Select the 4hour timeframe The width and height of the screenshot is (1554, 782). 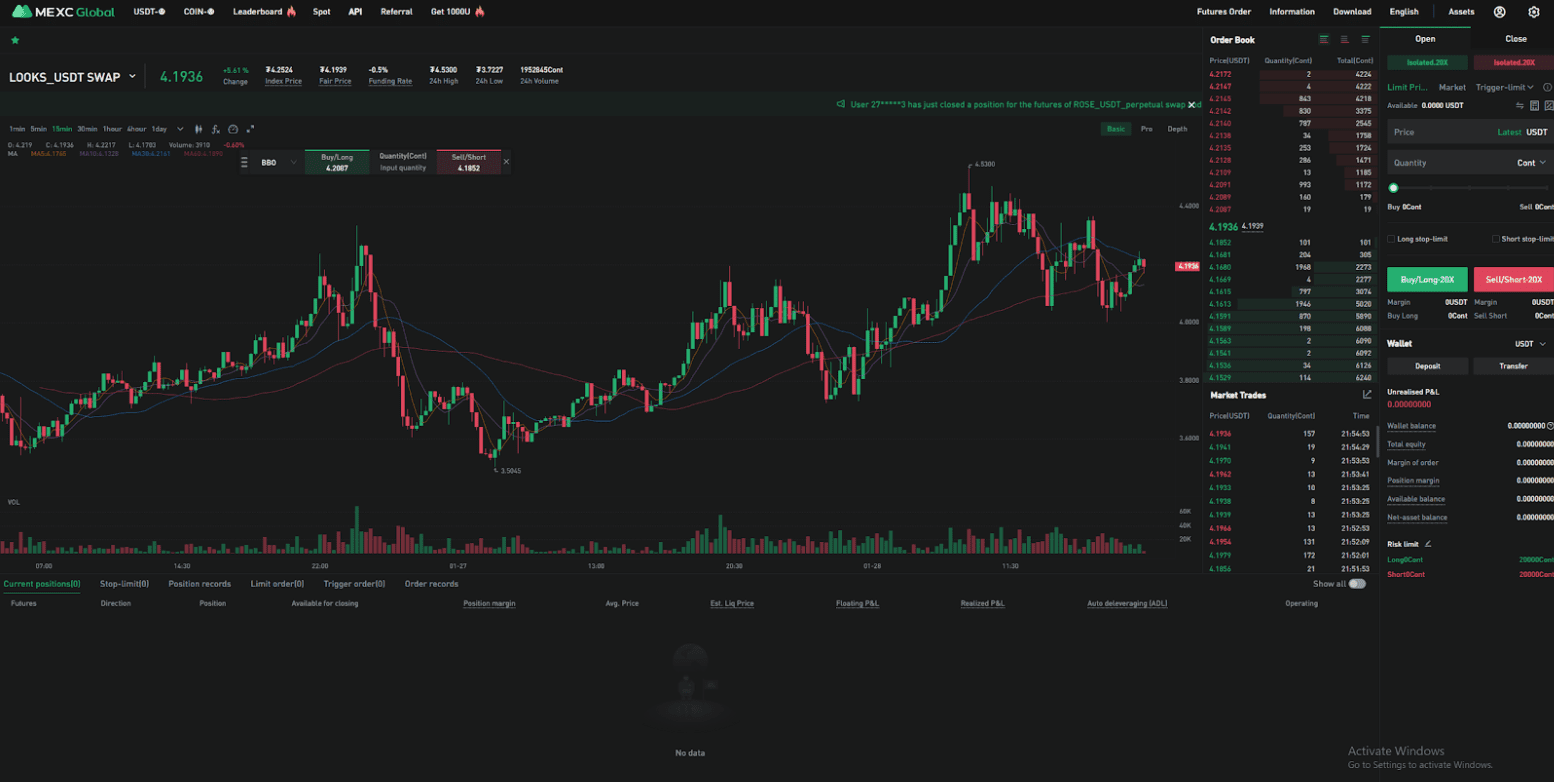136,129
